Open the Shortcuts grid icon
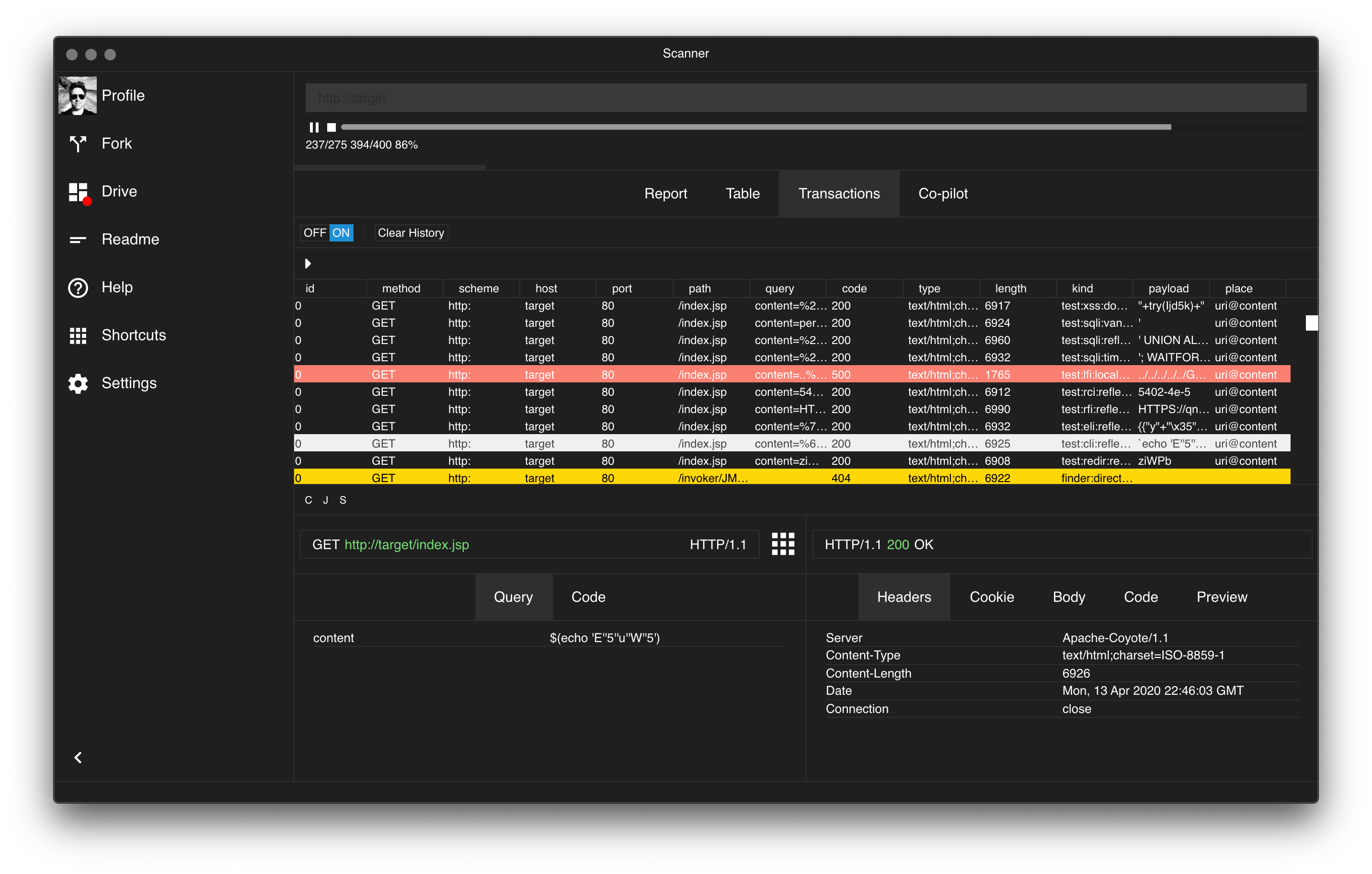The height and width of the screenshot is (874, 1372). (78, 335)
